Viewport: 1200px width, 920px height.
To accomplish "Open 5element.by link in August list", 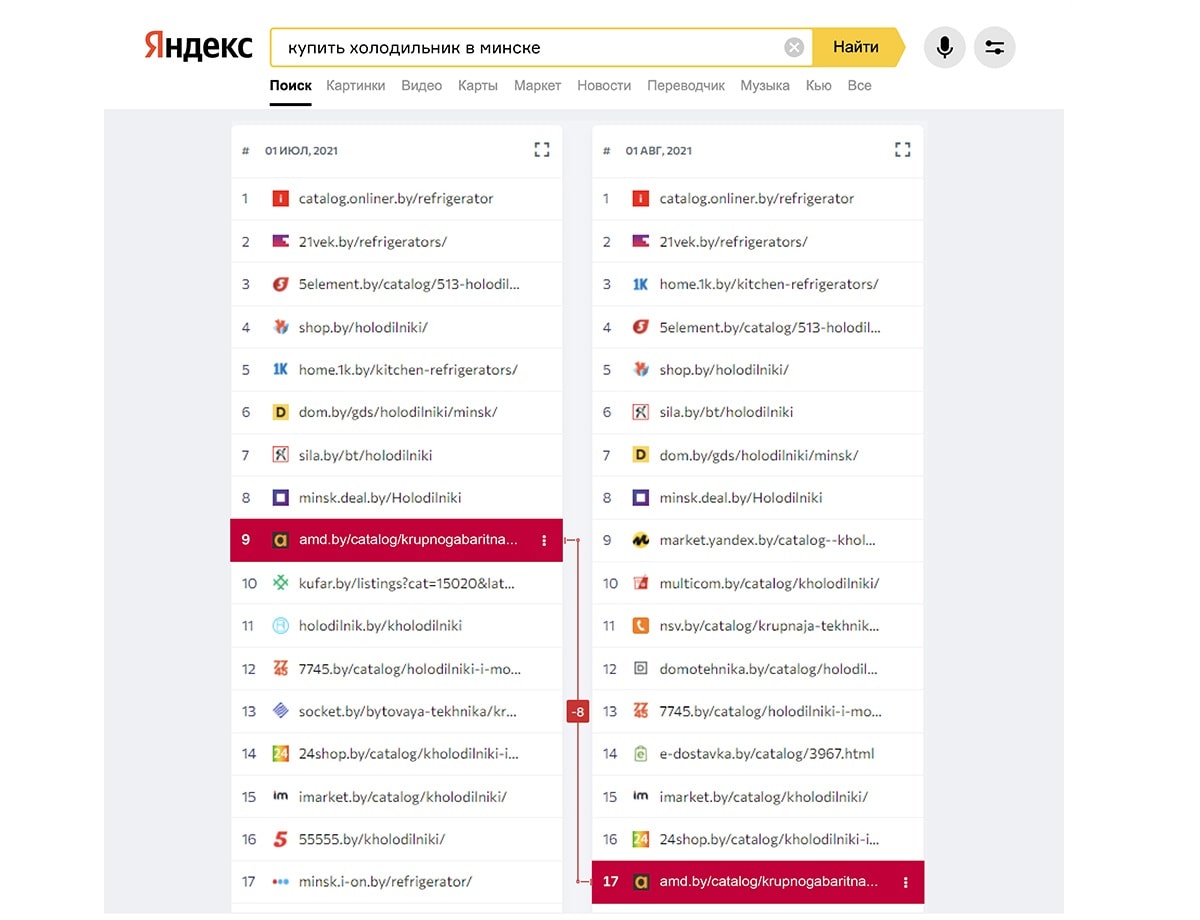I will 770,327.
